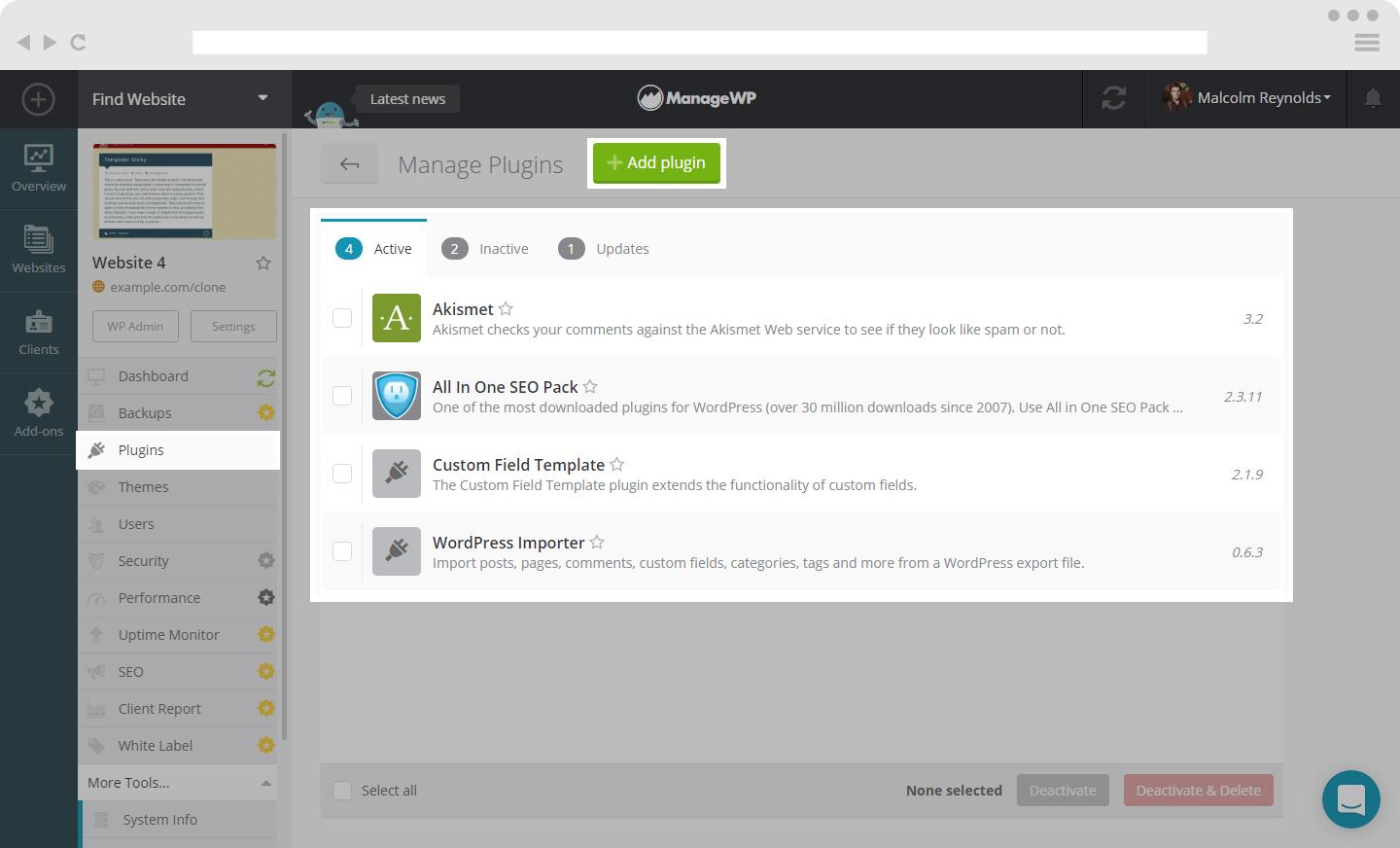Click the SEO gear badge
The width and height of the screenshot is (1400, 848).
pos(266,671)
